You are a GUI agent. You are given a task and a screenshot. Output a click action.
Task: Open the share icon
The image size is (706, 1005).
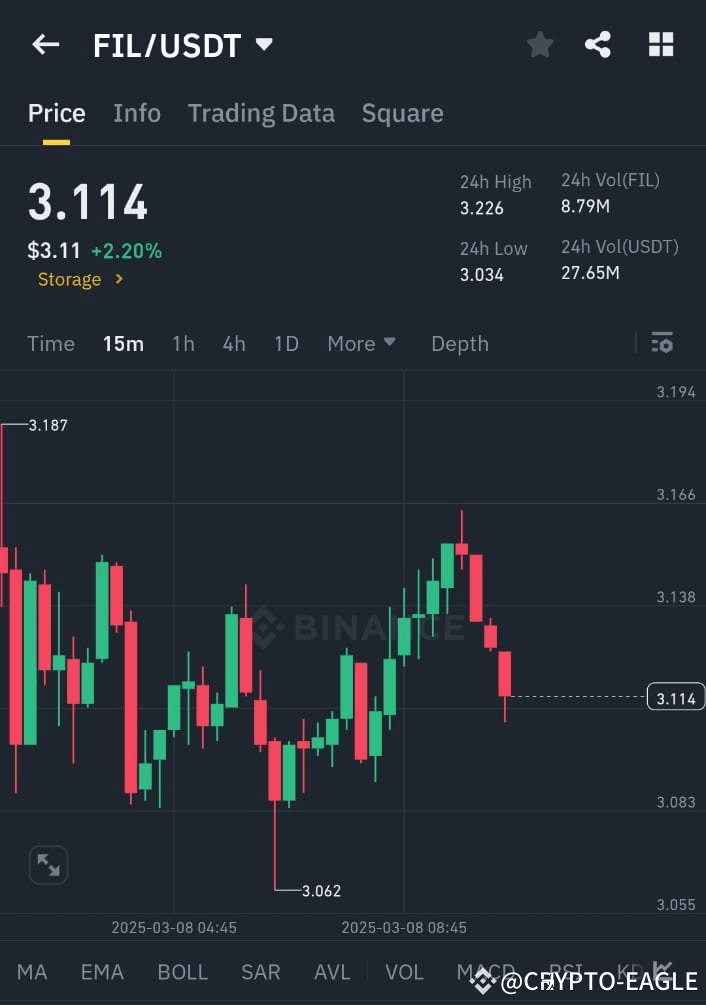click(x=599, y=44)
